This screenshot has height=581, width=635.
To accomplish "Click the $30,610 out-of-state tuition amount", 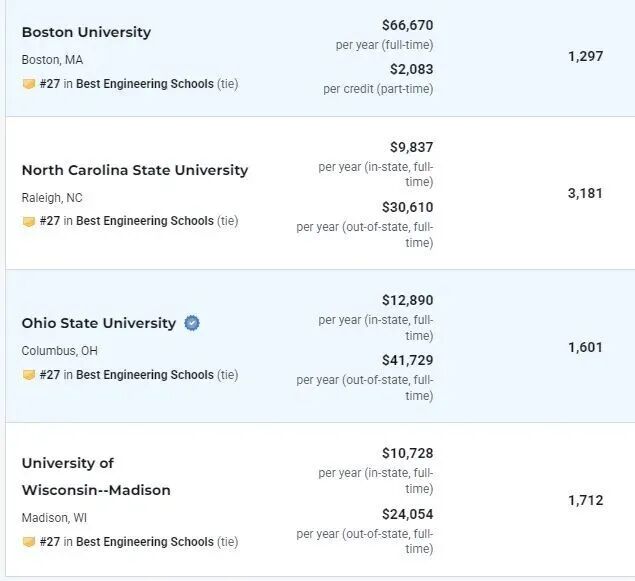I will 407,207.
